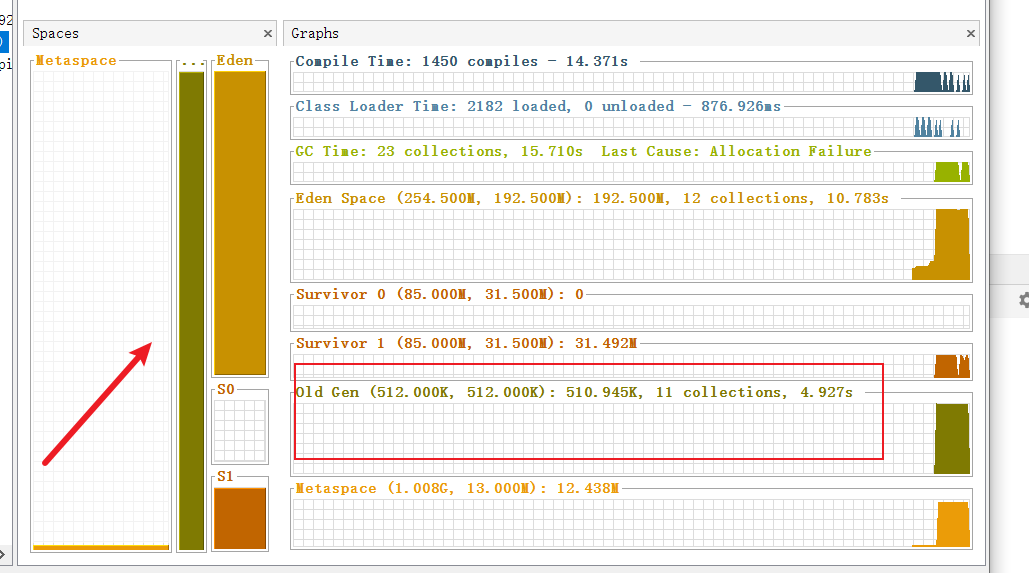Click the Eden Space history graph
Image resolution: width=1029 pixels, height=573 pixels.
(x=630, y=244)
